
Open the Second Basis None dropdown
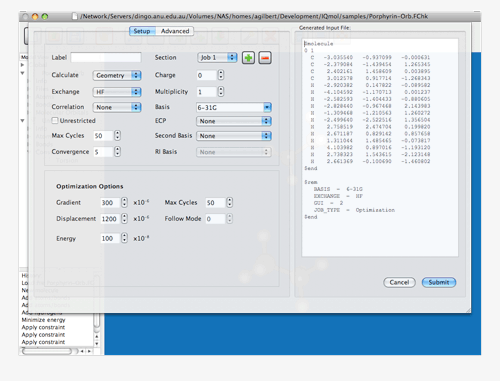[x=234, y=136]
